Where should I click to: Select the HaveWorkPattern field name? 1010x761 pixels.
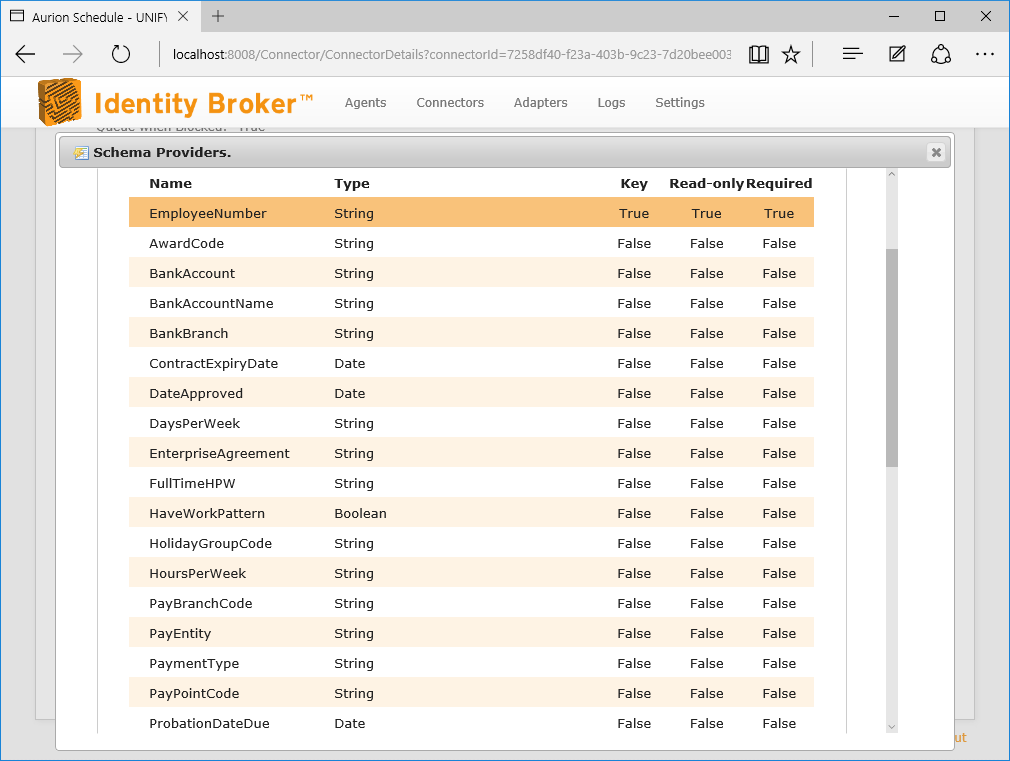pyautogui.click(x=207, y=514)
